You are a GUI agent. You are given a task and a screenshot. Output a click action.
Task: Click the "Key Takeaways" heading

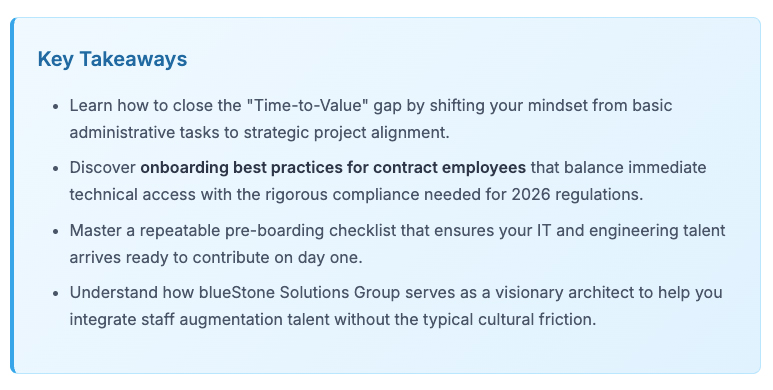(x=112, y=59)
